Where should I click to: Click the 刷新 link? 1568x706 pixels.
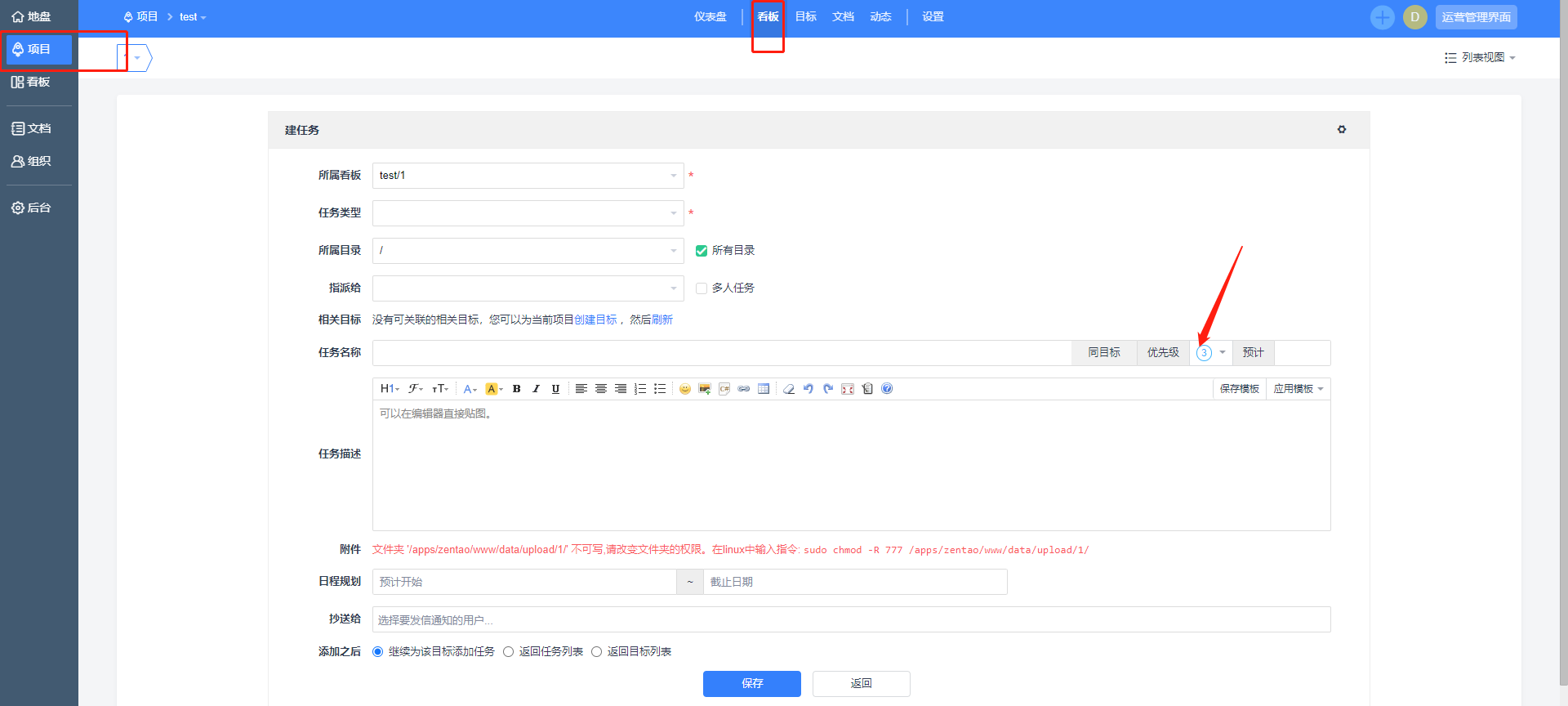pos(662,320)
